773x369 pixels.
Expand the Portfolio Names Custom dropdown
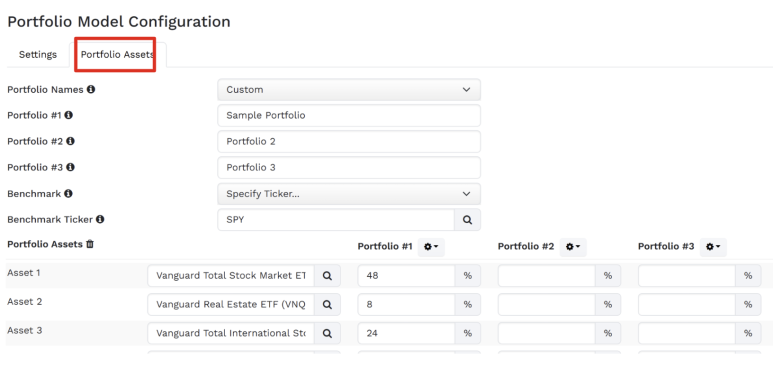click(349, 90)
